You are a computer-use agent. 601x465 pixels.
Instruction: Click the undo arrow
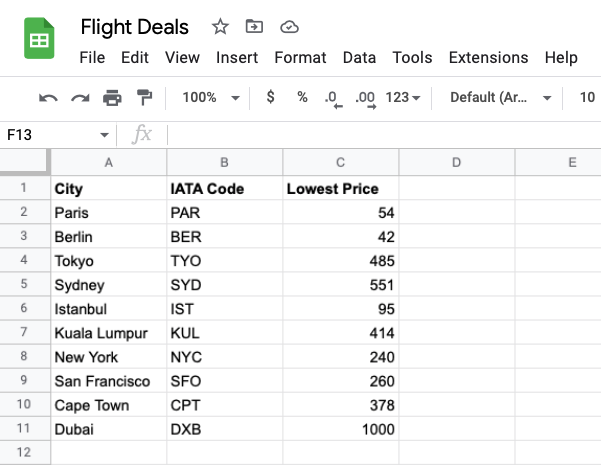tap(48, 98)
